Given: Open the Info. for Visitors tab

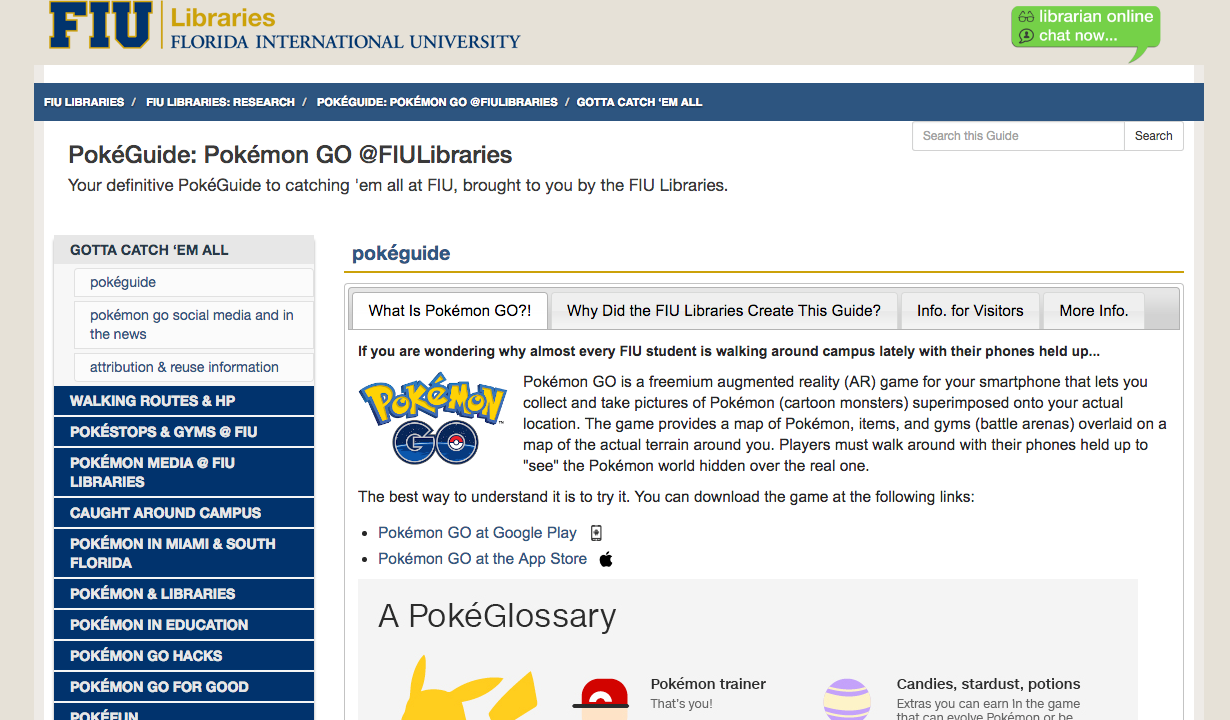Looking at the screenshot, I should (x=970, y=311).
